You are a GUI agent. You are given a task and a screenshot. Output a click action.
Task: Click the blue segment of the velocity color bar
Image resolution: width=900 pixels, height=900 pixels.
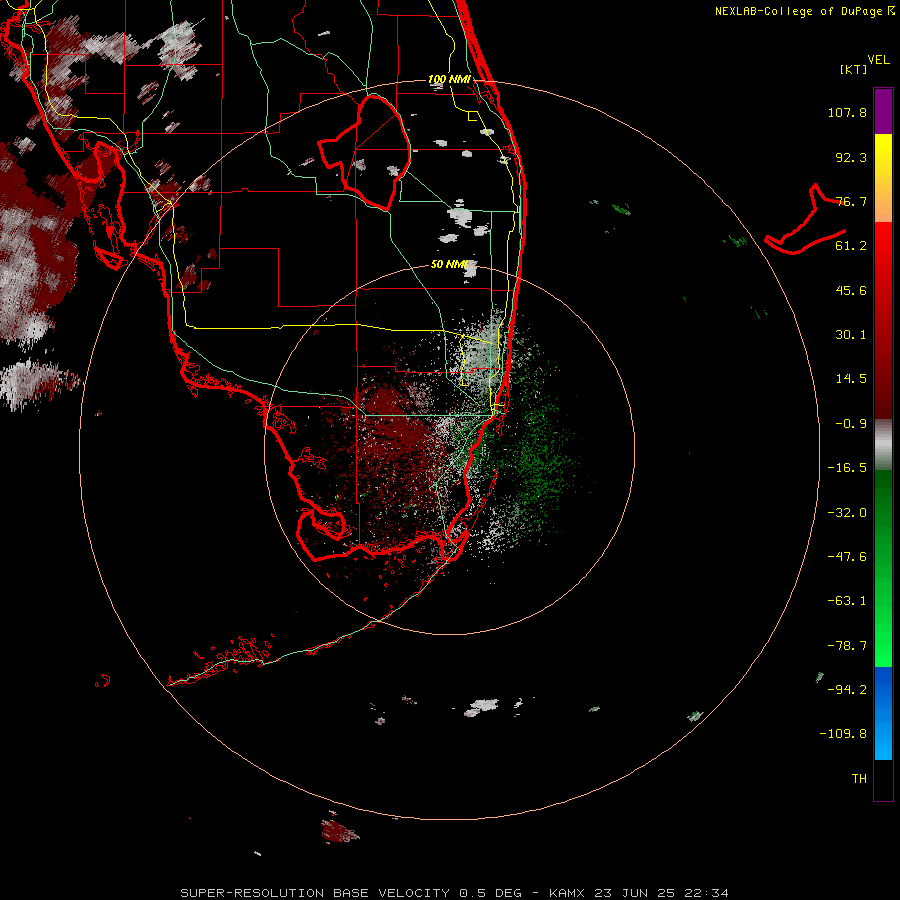click(883, 713)
